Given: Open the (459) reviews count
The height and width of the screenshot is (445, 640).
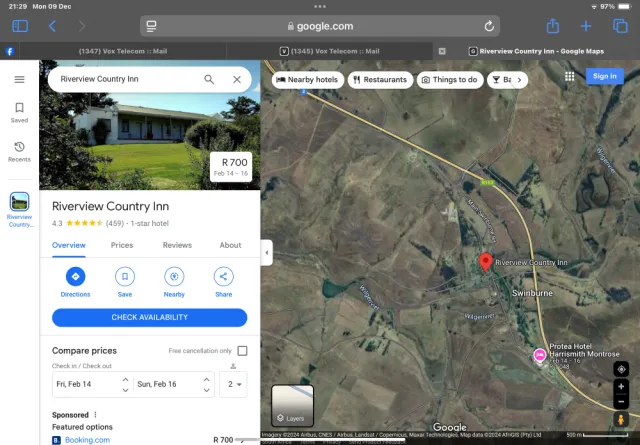Looking at the screenshot, I should tap(115, 223).
